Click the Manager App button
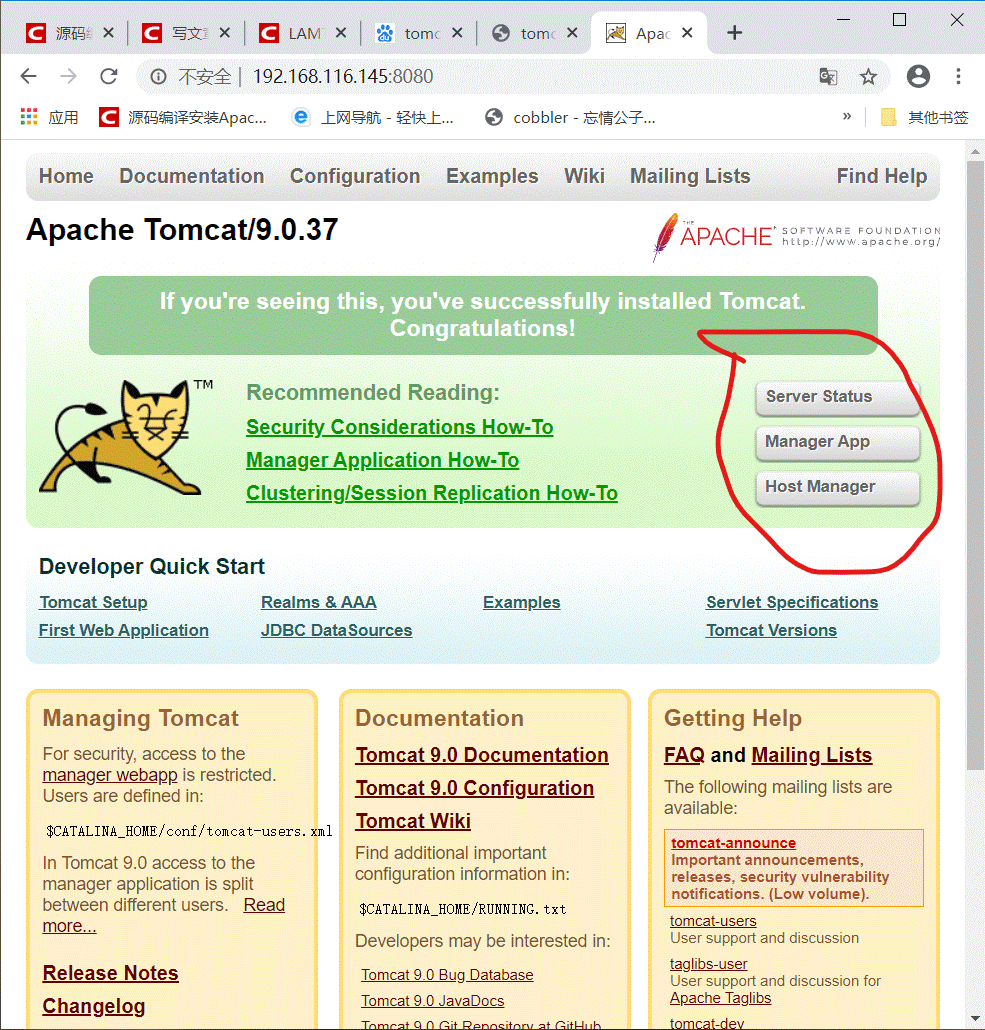This screenshot has height=1030, width=985. click(837, 442)
